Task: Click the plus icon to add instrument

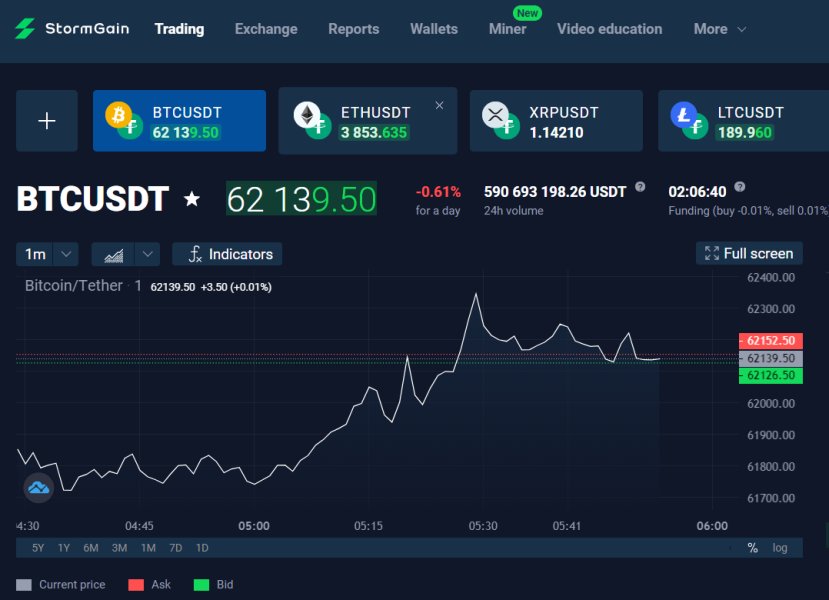Action: (x=46, y=121)
